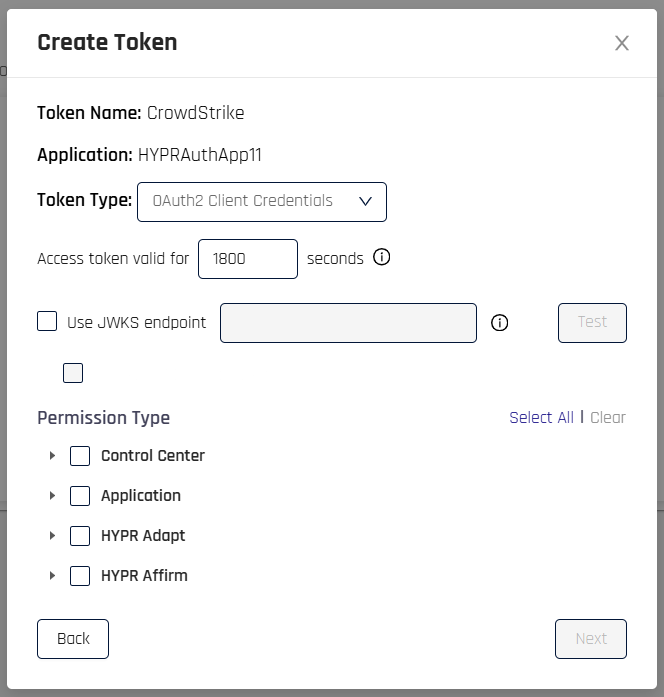This screenshot has height=697, width=664.
Task: Close the Create Token dialog
Action: 621,43
